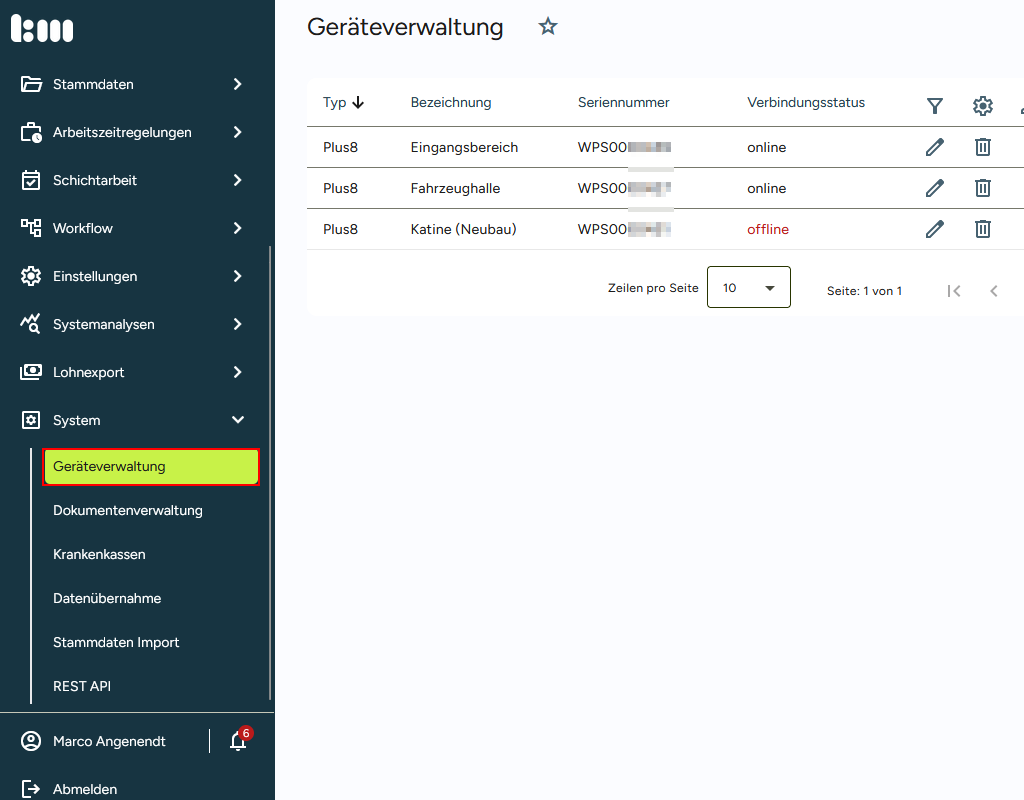Select the REST API menu entry
This screenshot has width=1024, height=800.
[82, 686]
